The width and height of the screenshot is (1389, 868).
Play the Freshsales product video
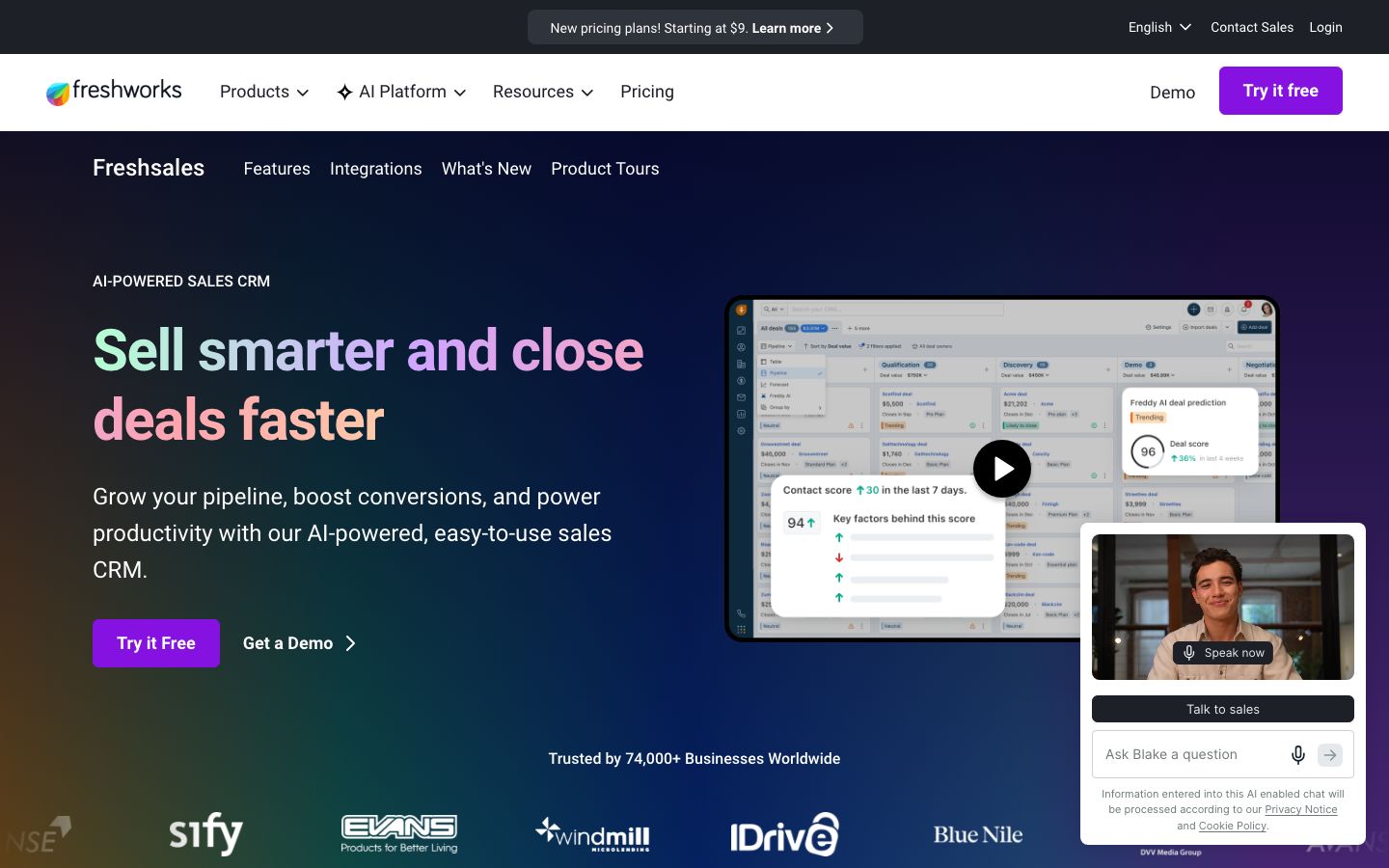click(x=1002, y=469)
